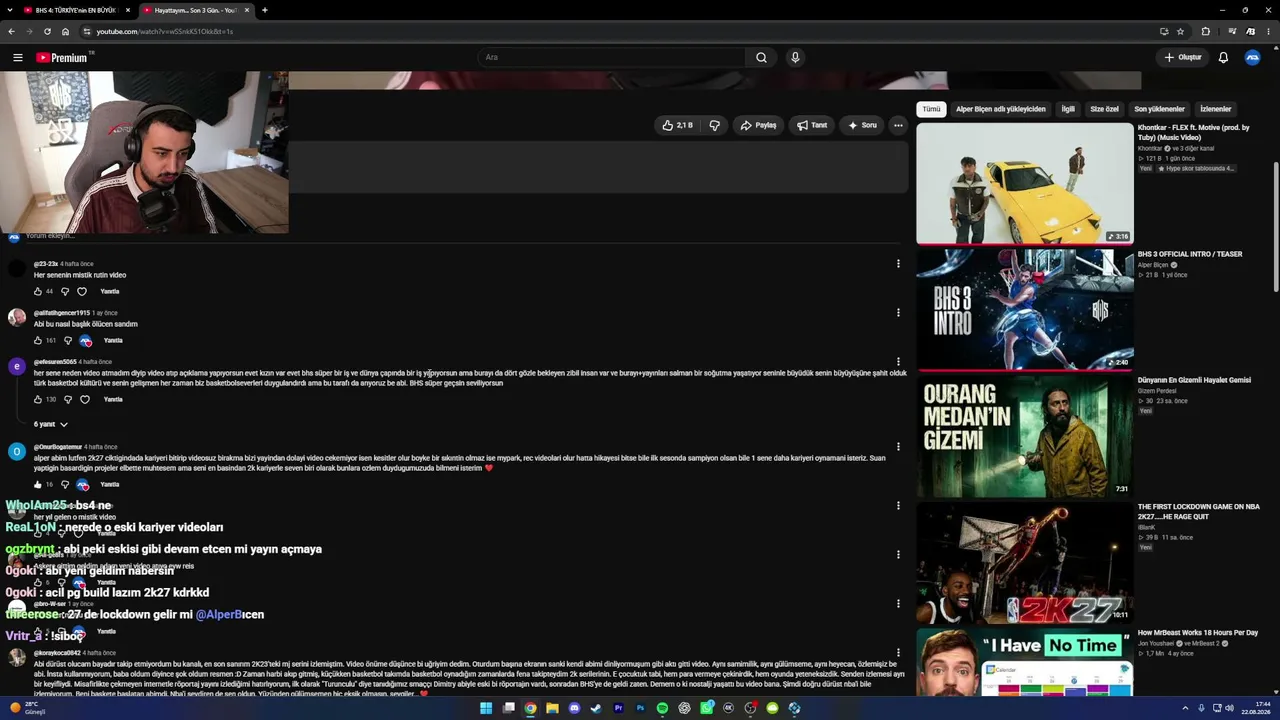Open the account avatar menu
The width and height of the screenshot is (1280, 720).
click(1252, 57)
